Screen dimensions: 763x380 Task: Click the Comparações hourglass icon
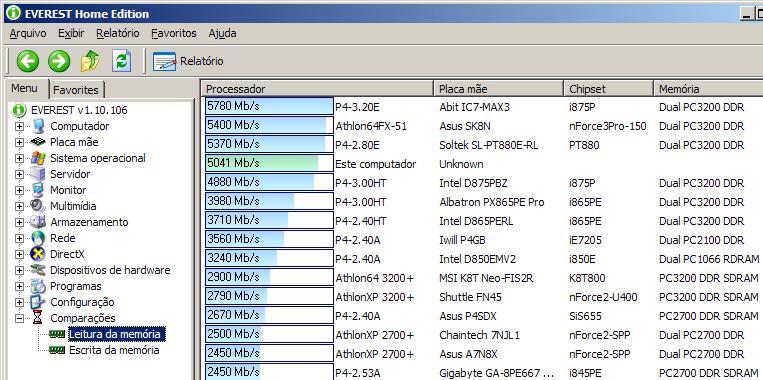(x=38, y=318)
